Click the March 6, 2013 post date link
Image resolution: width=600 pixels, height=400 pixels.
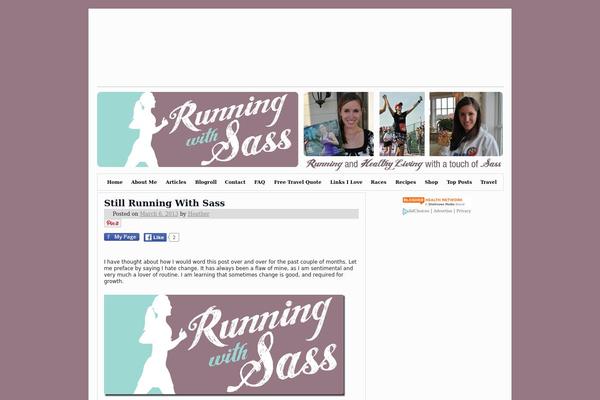pyautogui.click(x=159, y=214)
